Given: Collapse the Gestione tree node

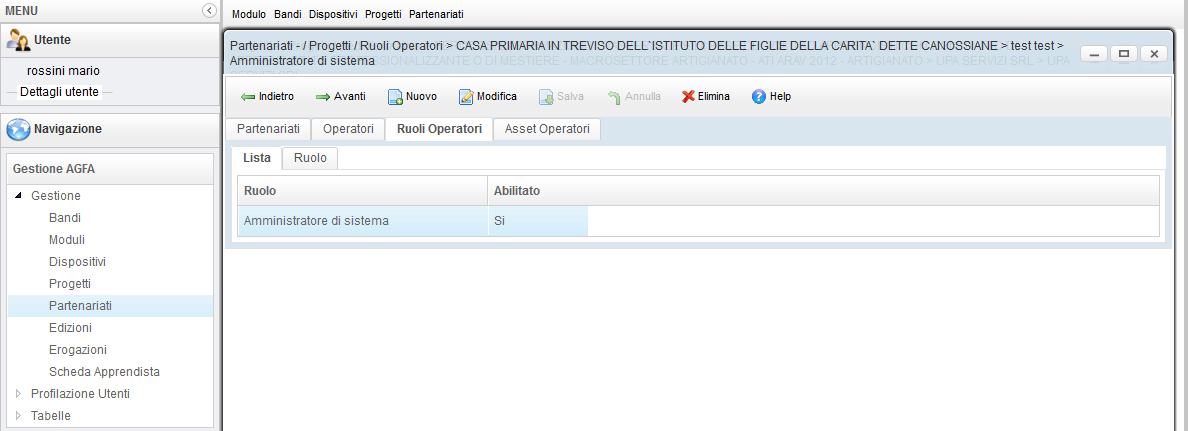Looking at the screenshot, I should click(x=19, y=196).
